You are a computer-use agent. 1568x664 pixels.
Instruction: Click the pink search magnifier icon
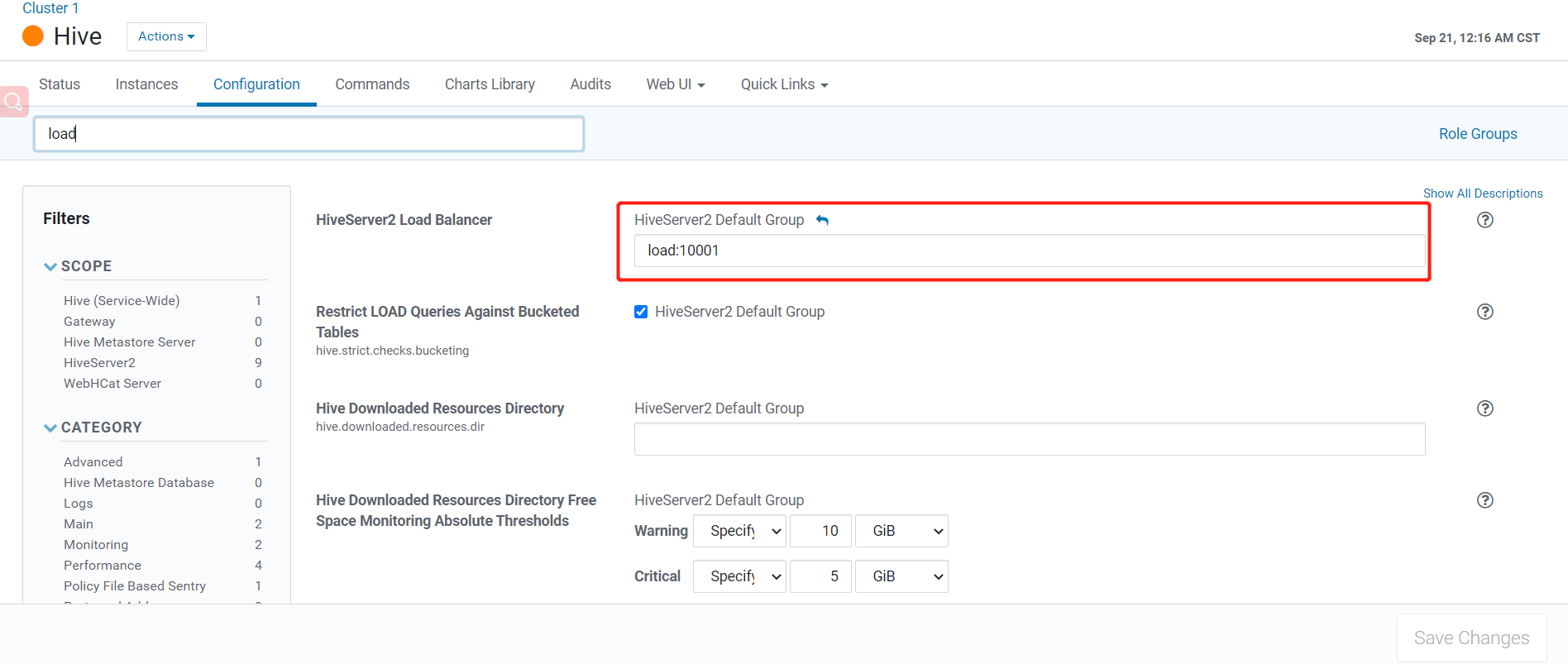pos(14,102)
